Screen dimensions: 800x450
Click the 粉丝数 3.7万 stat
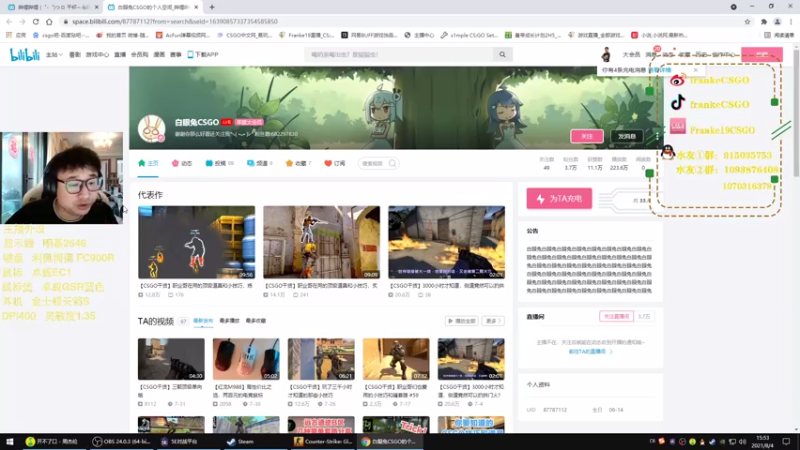point(570,163)
